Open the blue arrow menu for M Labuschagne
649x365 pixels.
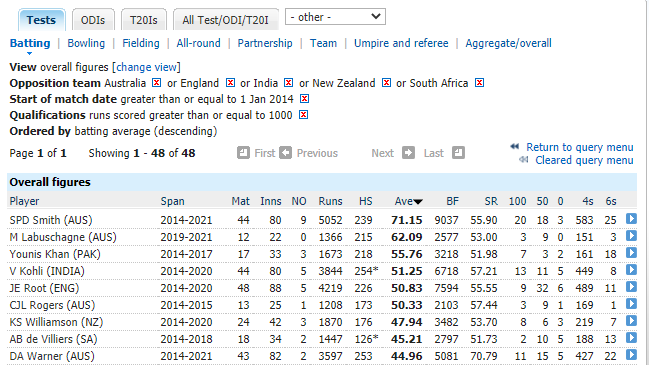(x=631, y=235)
